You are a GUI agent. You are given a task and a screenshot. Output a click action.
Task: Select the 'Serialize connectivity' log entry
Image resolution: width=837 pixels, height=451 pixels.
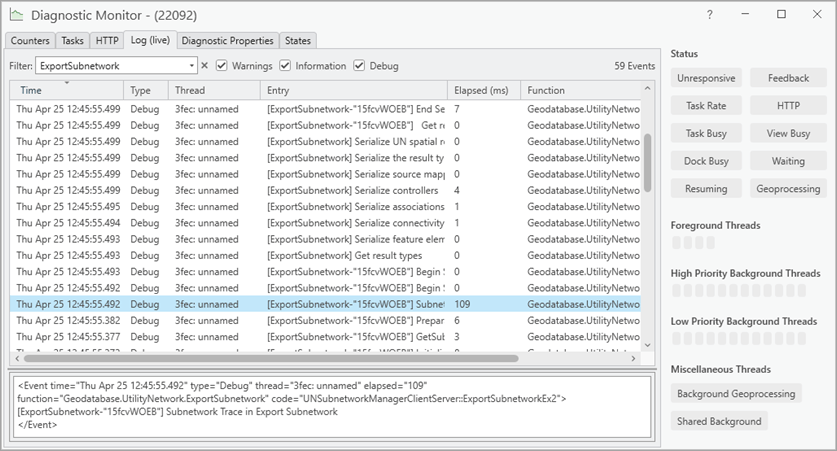tap(325, 223)
